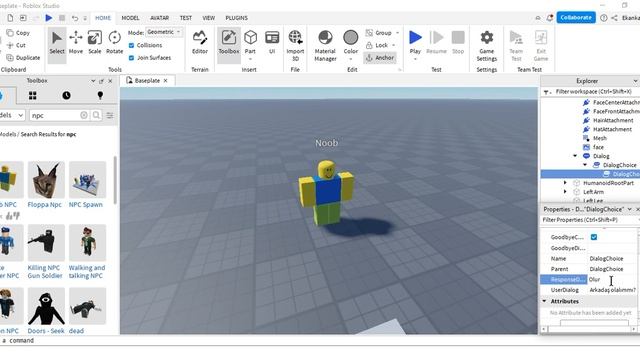Screen dimensions: 640x360
Task: Open the Models category dropdown in Toolbox
Action: pos(12,116)
